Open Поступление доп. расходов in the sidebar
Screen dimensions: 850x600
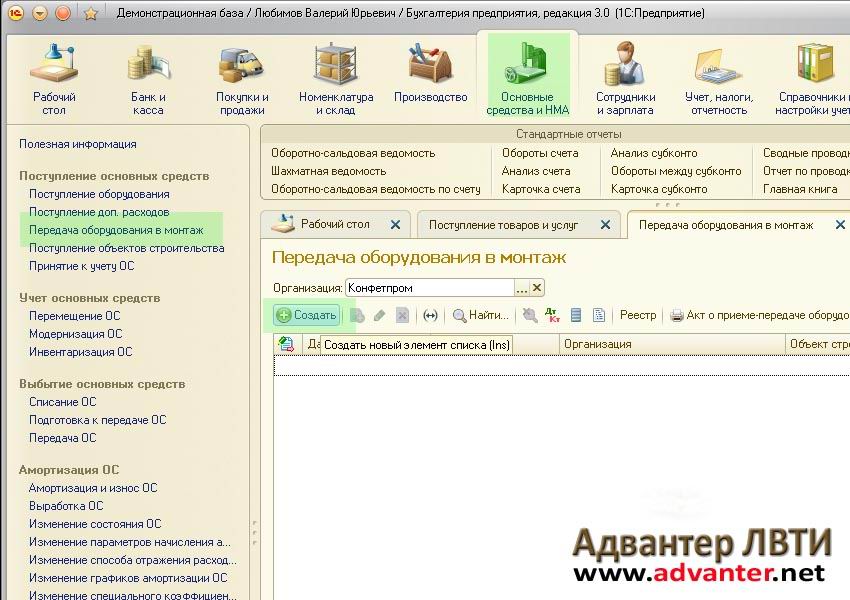[x=99, y=211]
